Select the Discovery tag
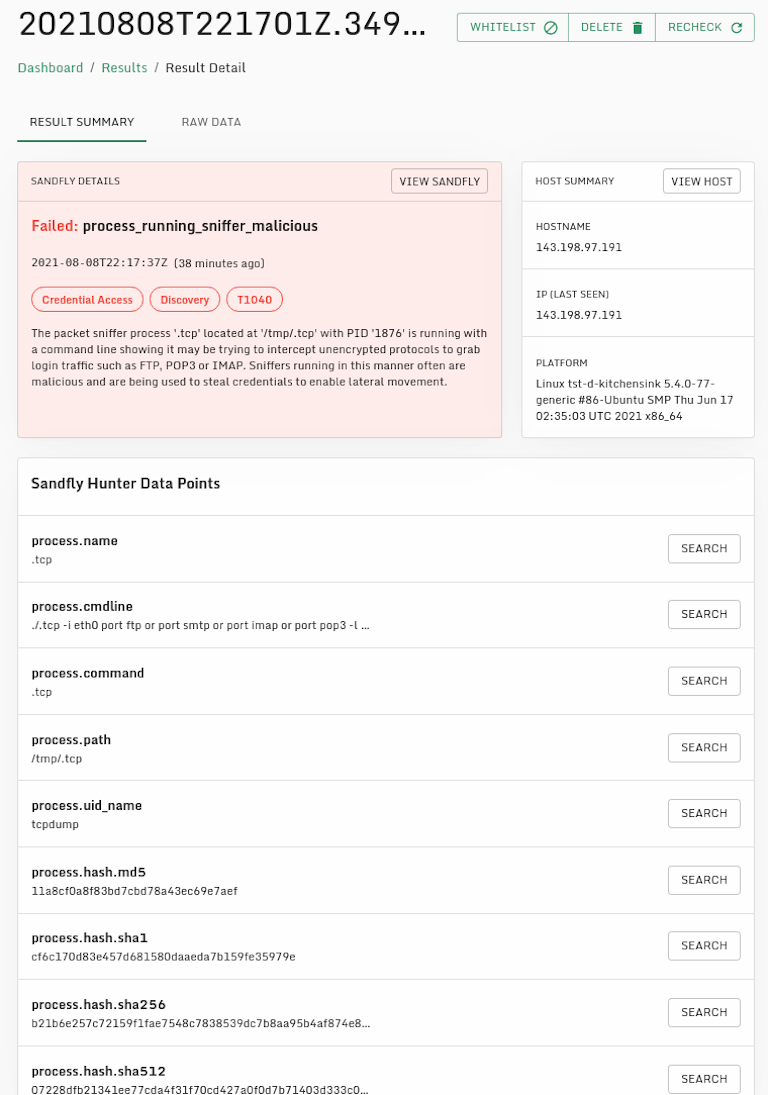The width and height of the screenshot is (768, 1095). point(185,300)
